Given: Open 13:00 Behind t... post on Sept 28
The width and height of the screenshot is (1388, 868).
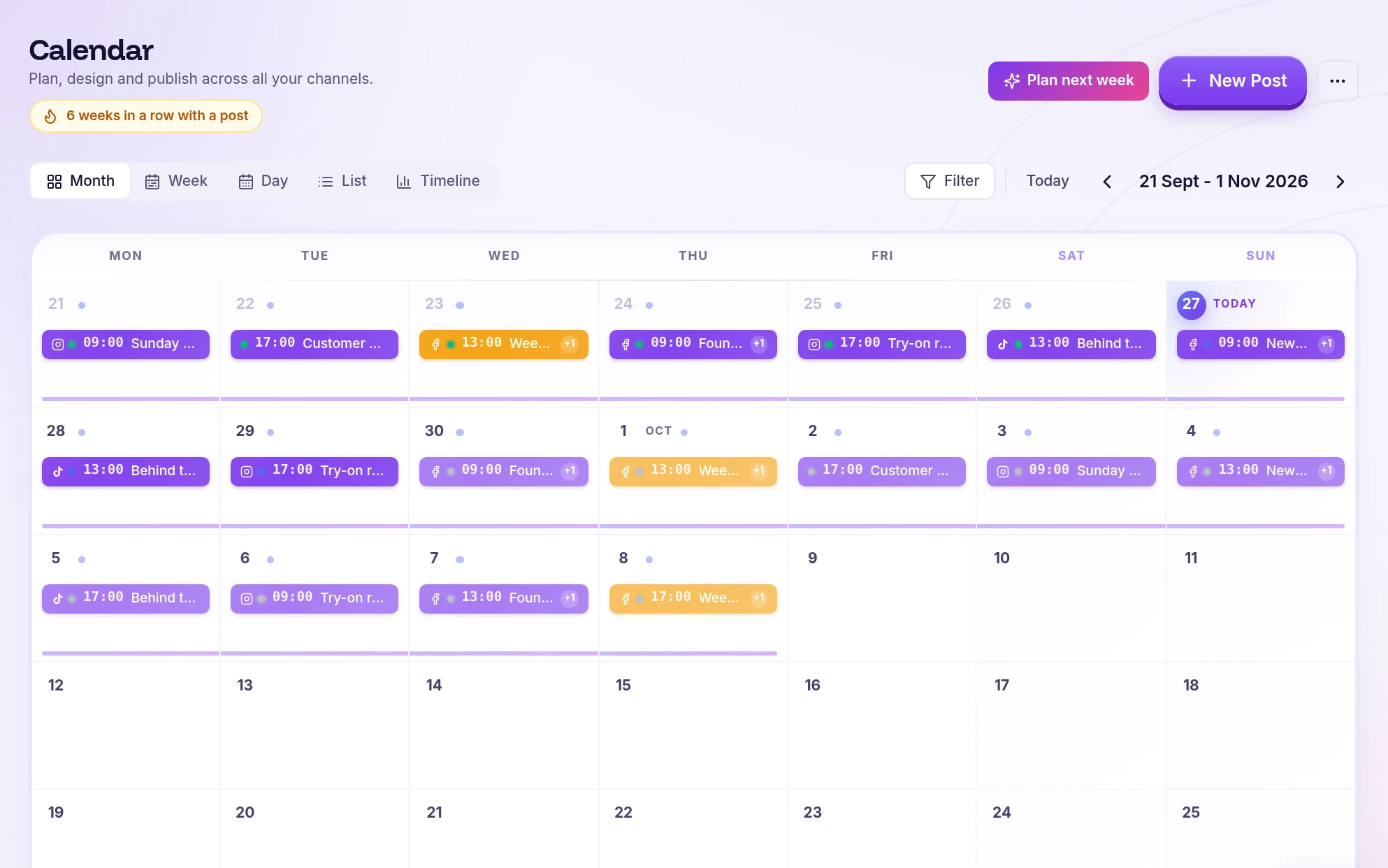Looking at the screenshot, I should pos(126,471).
